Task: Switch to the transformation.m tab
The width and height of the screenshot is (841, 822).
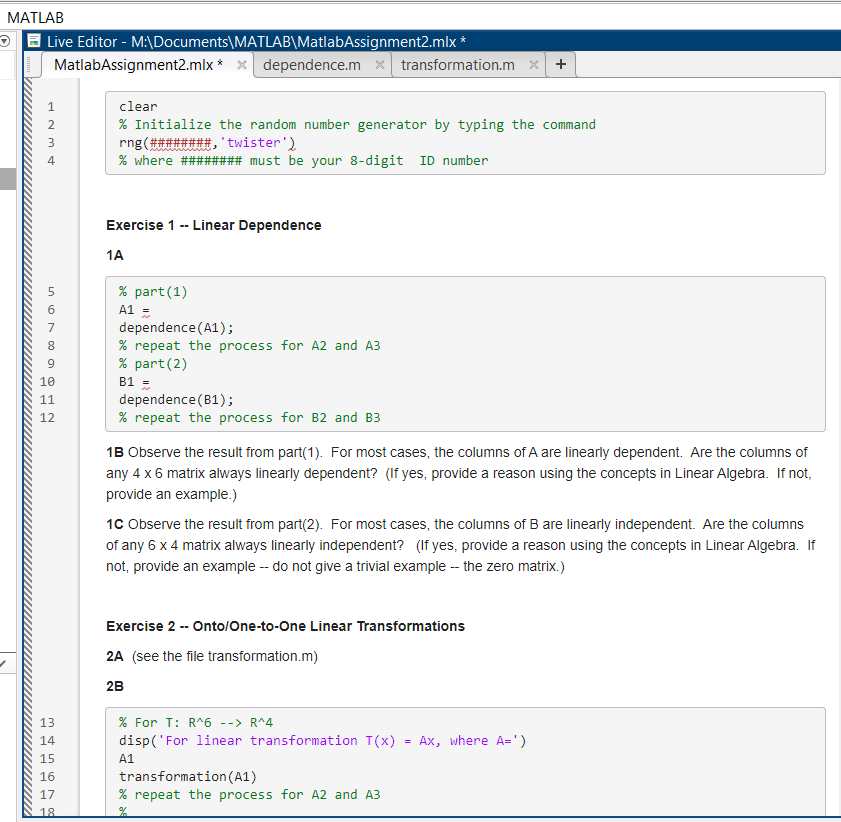Action: pyautogui.click(x=464, y=63)
